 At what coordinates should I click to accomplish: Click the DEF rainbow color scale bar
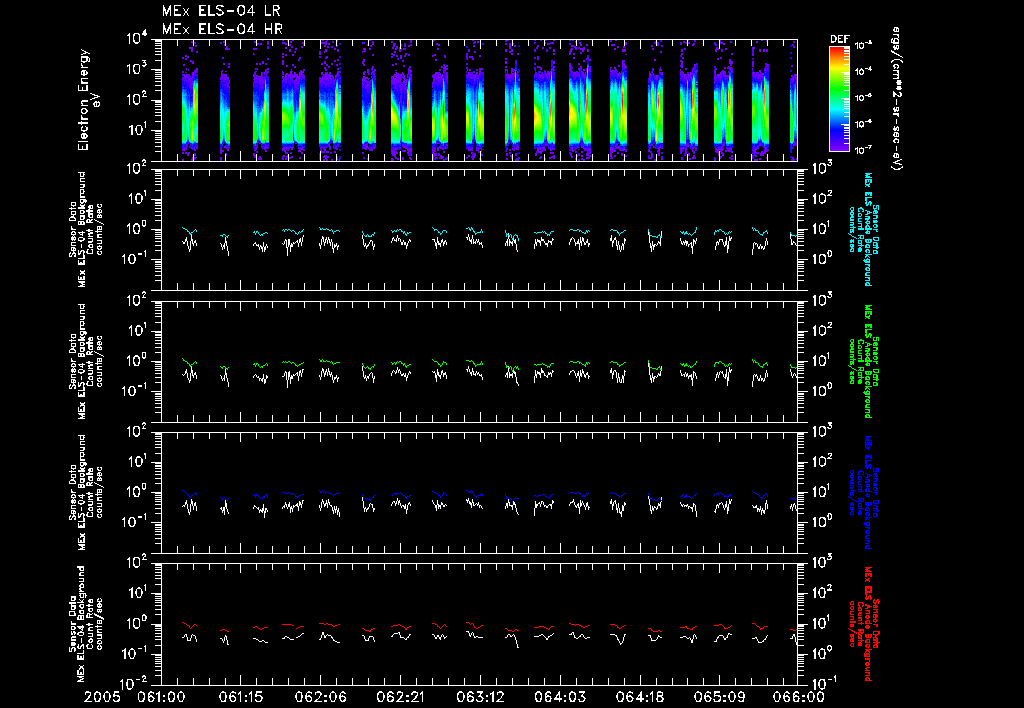coord(839,99)
